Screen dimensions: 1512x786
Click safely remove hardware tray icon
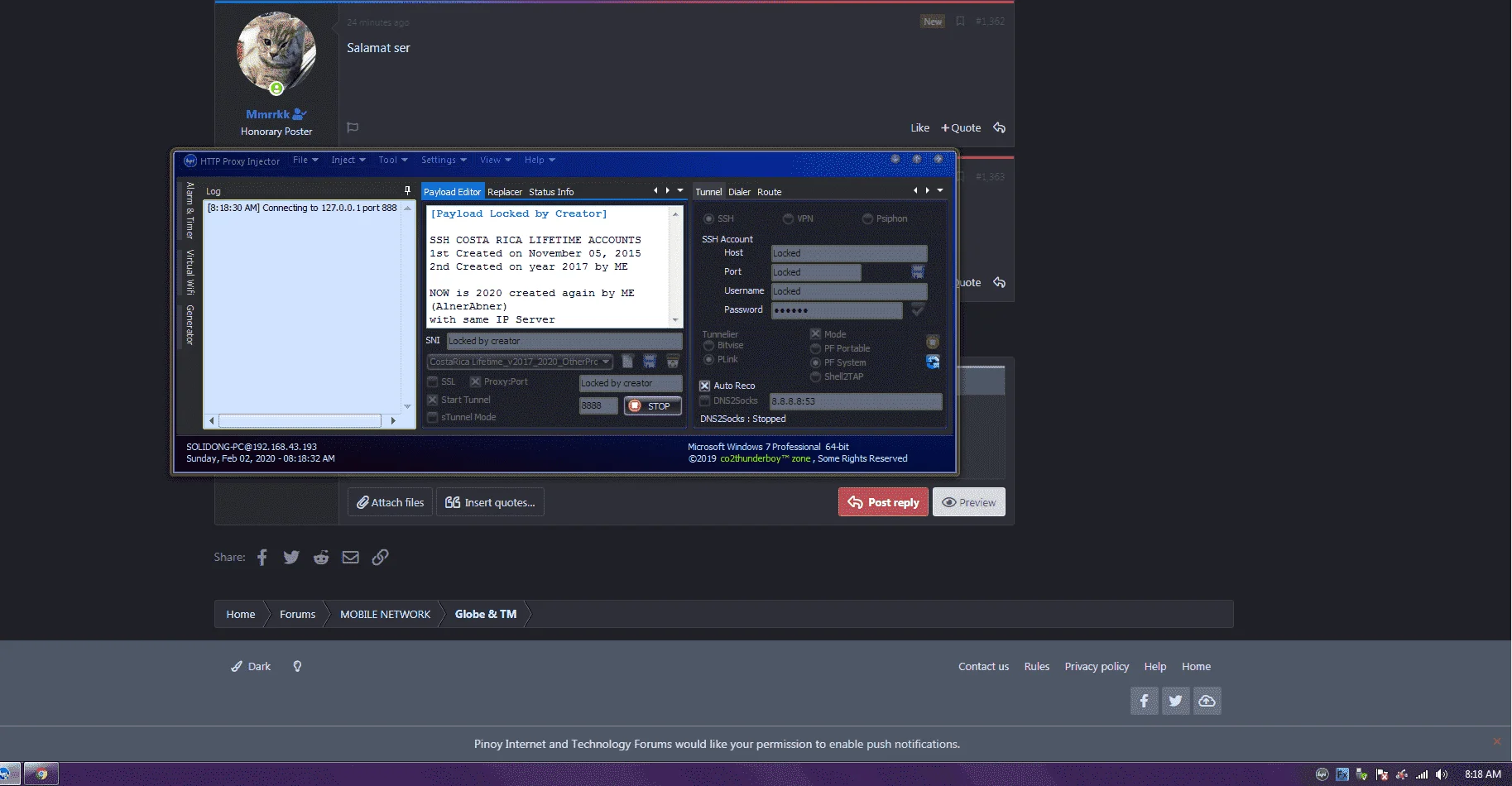(1362, 774)
